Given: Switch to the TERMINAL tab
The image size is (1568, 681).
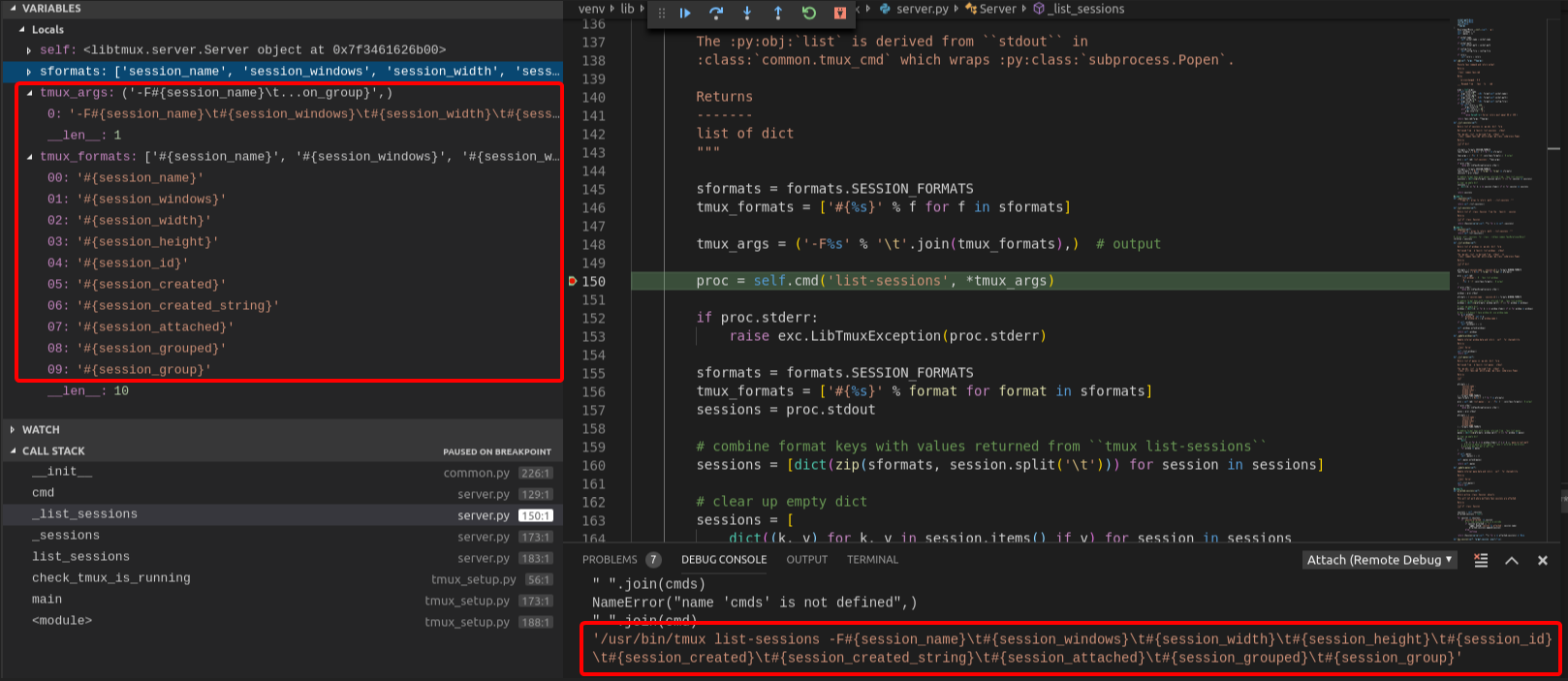Looking at the screenshot, I should 872,560.
